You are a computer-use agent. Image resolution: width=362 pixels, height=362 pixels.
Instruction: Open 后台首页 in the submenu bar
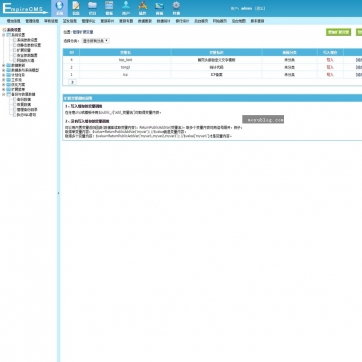(201, 21)
